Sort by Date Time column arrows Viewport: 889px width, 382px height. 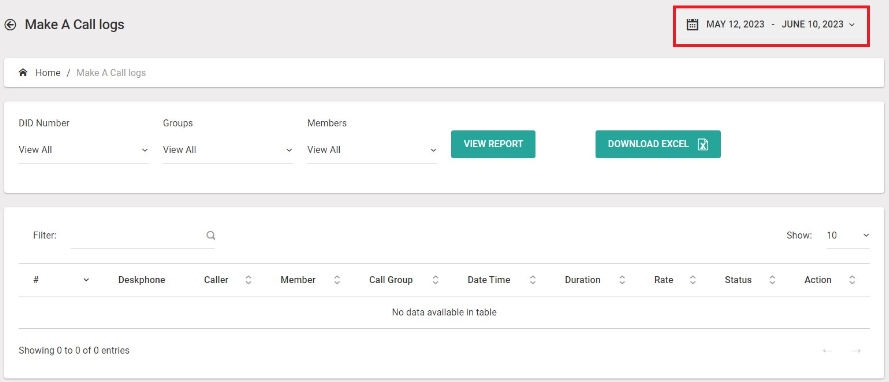pos(533,280)
